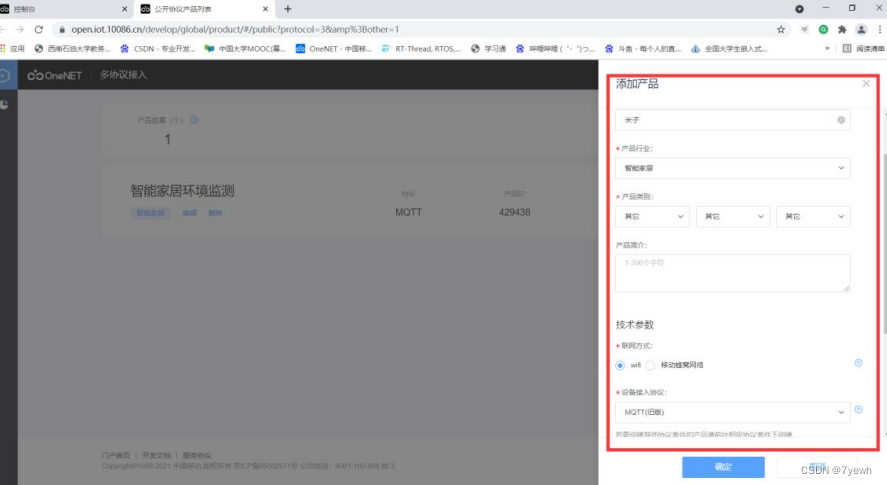This screenshot has width=887, height=485.
Task: Open the third 产品类别 dropdown
Action: coord(813,216)
